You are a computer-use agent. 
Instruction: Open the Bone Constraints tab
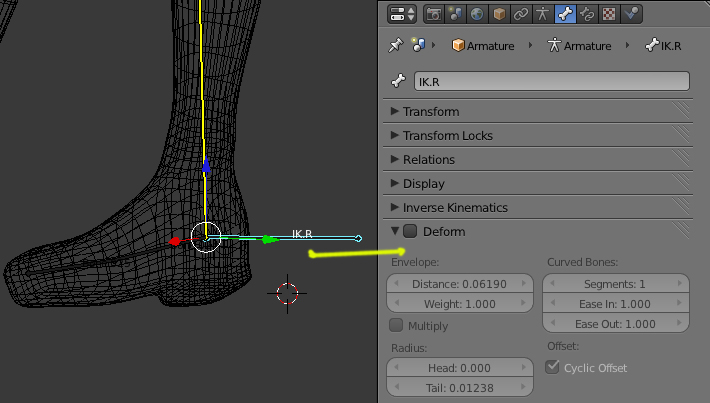pos(587,14)
